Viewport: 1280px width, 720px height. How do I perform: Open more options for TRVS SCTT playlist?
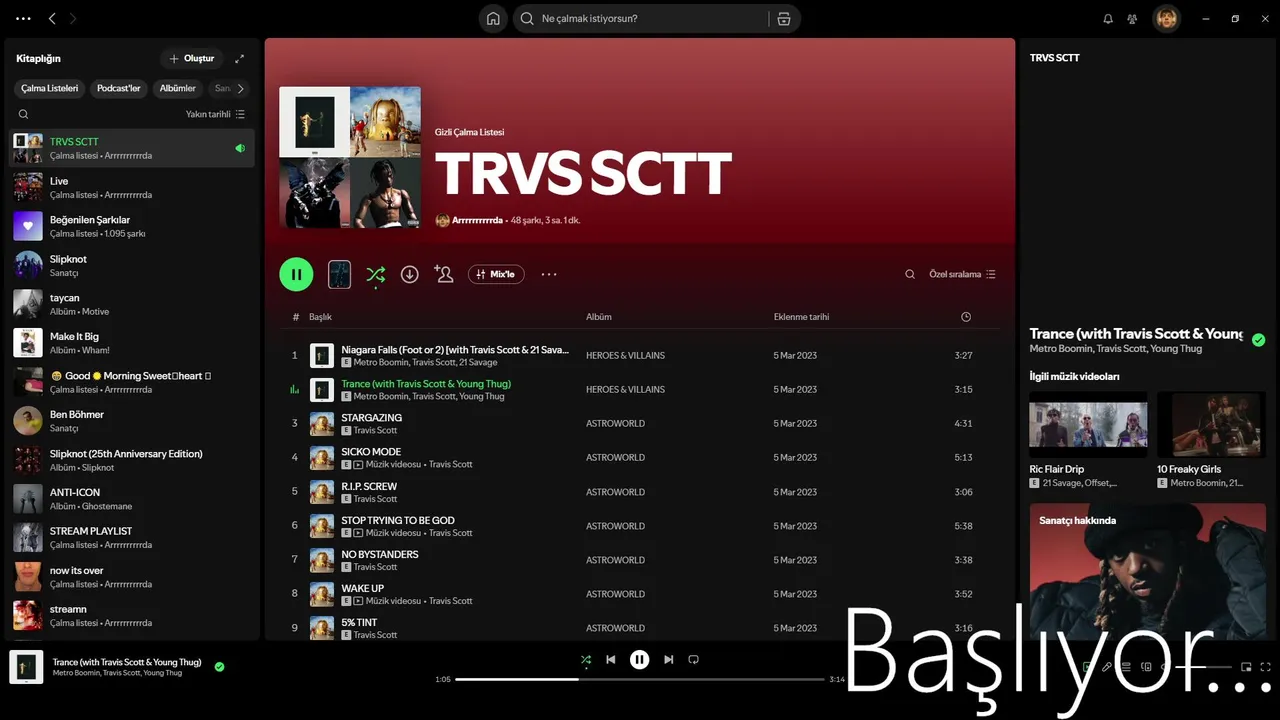[x=549, y=274]
